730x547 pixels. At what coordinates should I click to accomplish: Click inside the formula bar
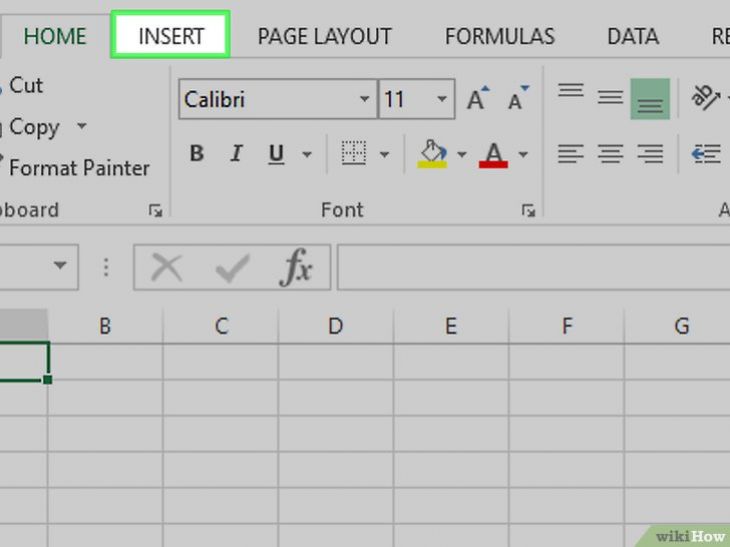coord(534,267)
